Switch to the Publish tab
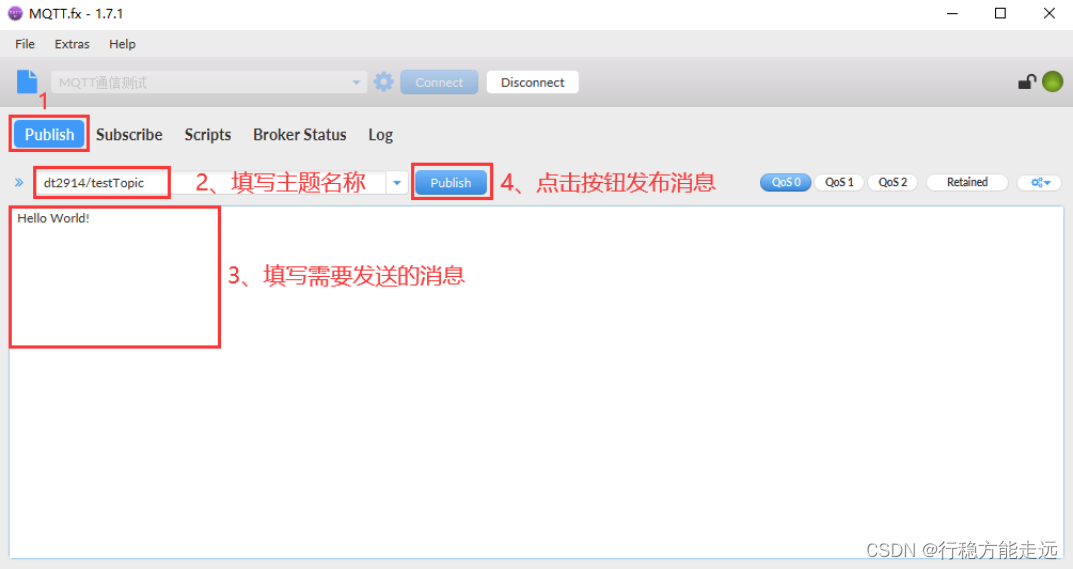Viewport: 1073px width, 569px height. [x=49, y=134]
